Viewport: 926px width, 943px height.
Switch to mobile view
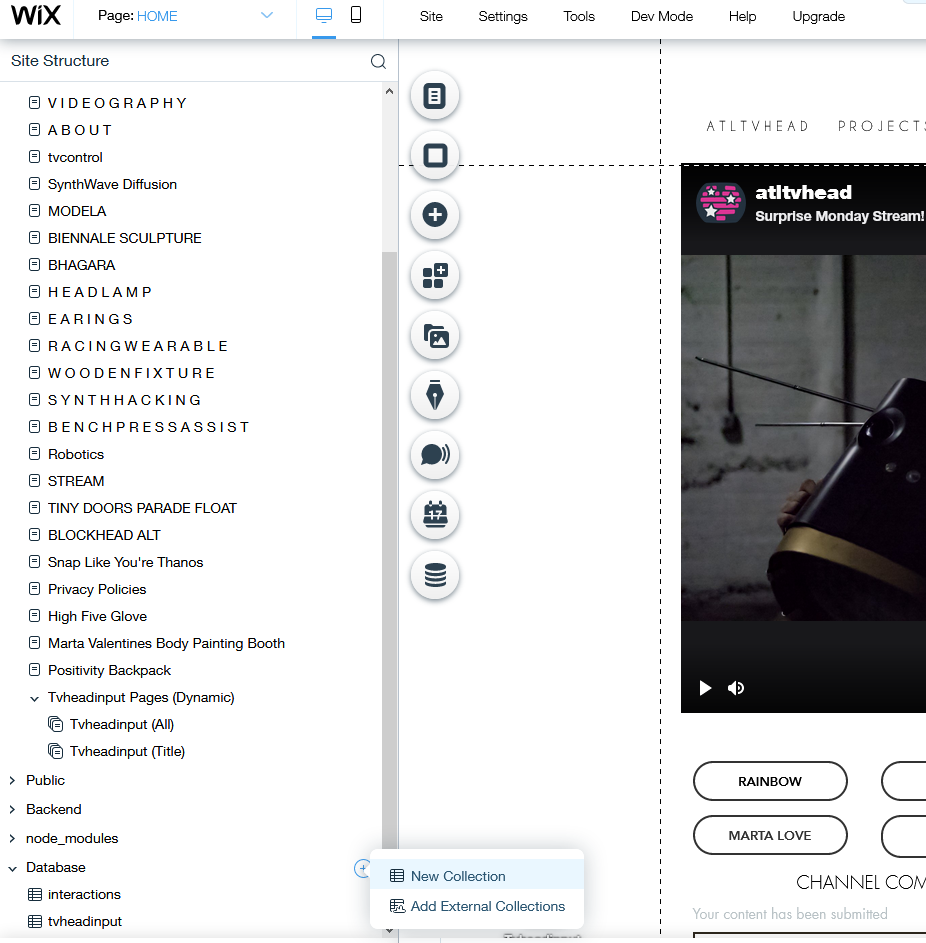pyautogui.click(x=356, y=16)
